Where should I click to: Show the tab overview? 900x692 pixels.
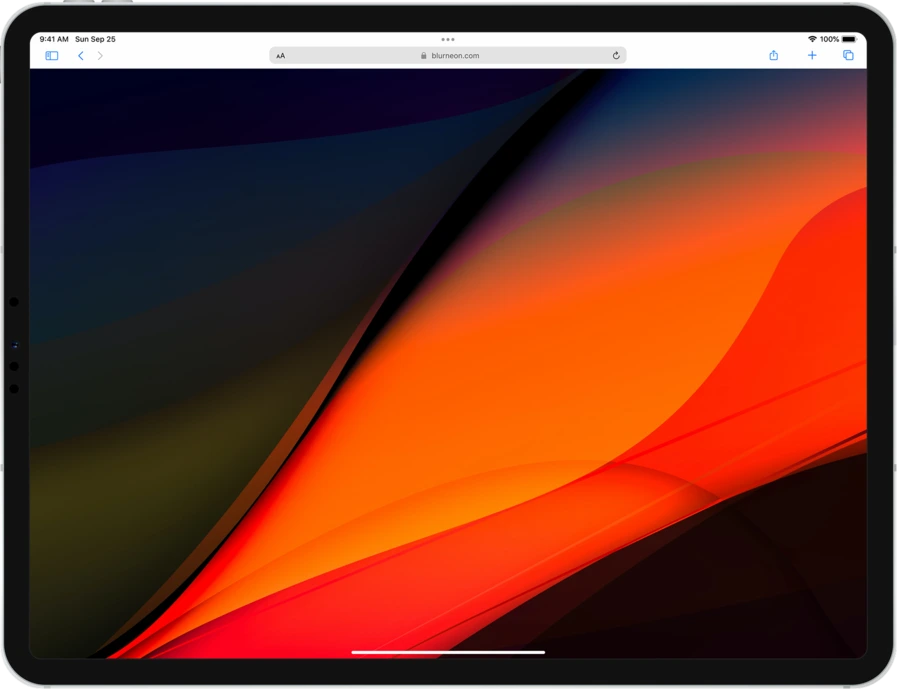tap(848, 56)
